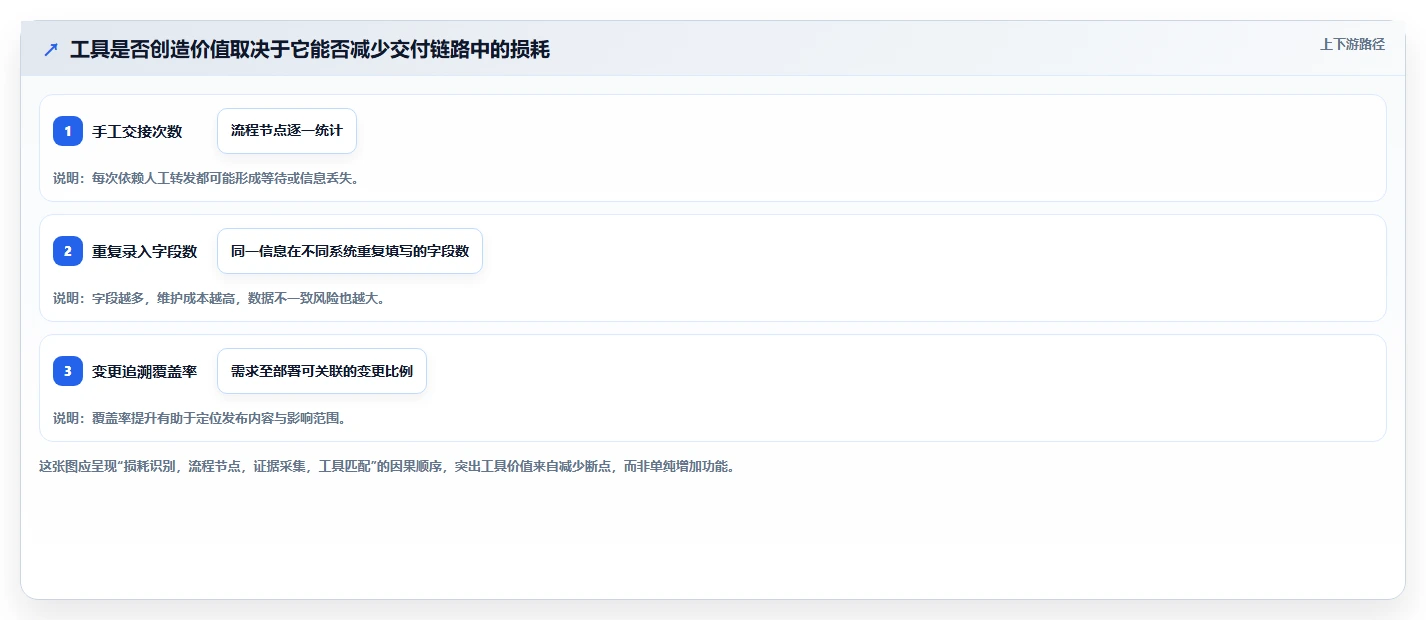Click the 流程节点逐一统计 chip
Viewport: 1426px width, 620px height.
[x=287, y=131]
